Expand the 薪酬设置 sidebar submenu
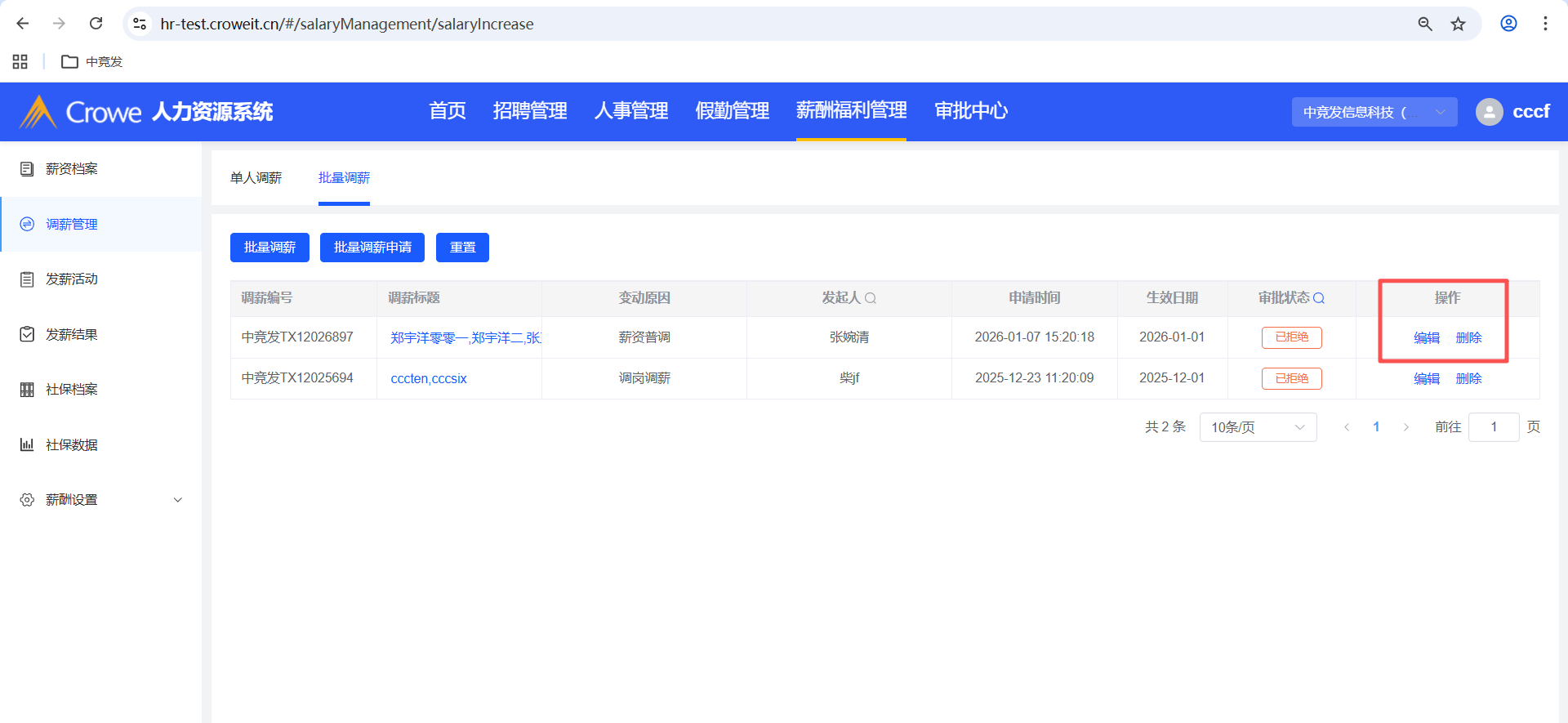Image resolution: width=1568 pixels, height=723 pixels. coord(177,500)
